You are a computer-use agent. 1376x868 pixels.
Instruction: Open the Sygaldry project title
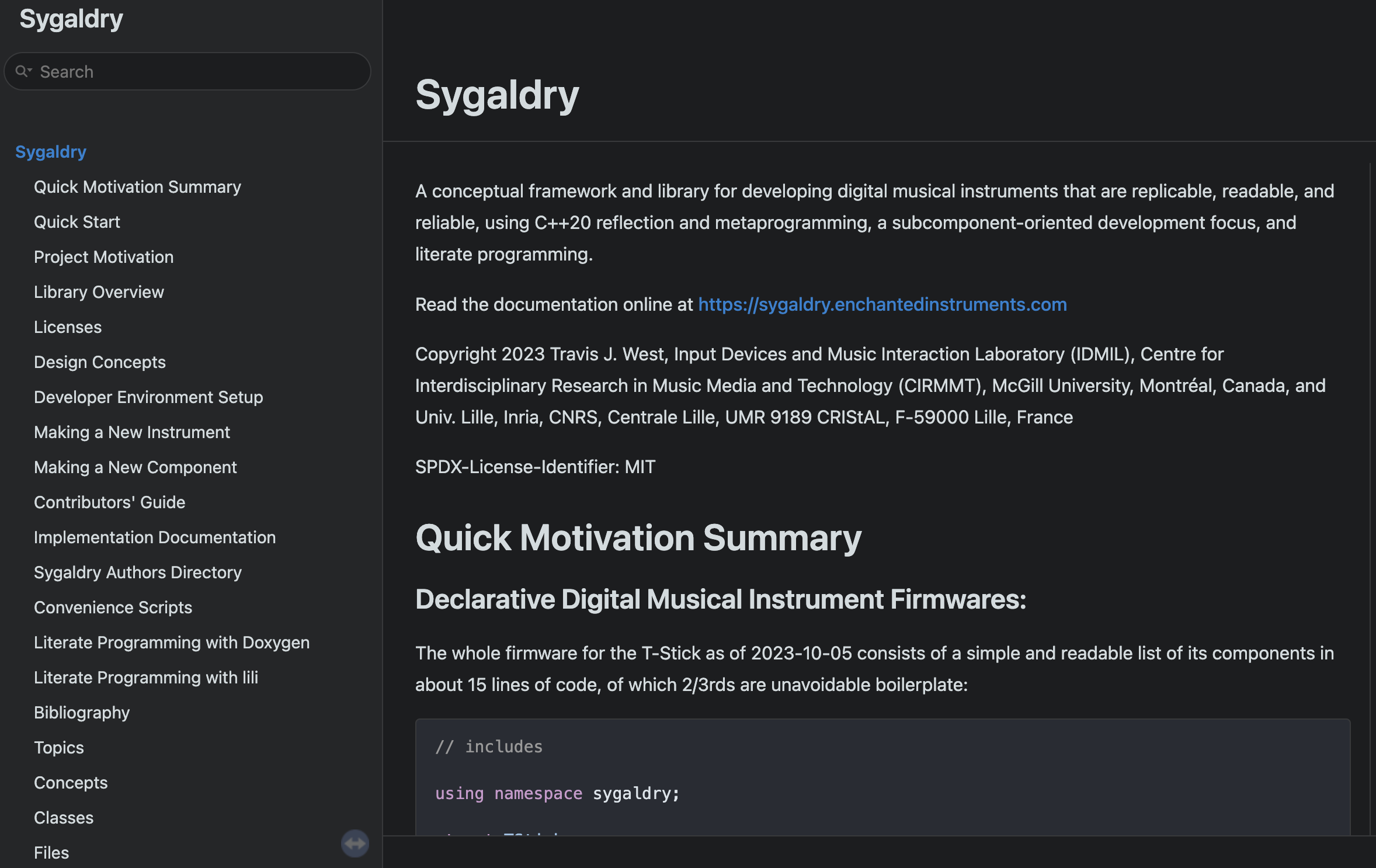click(71, 19)
